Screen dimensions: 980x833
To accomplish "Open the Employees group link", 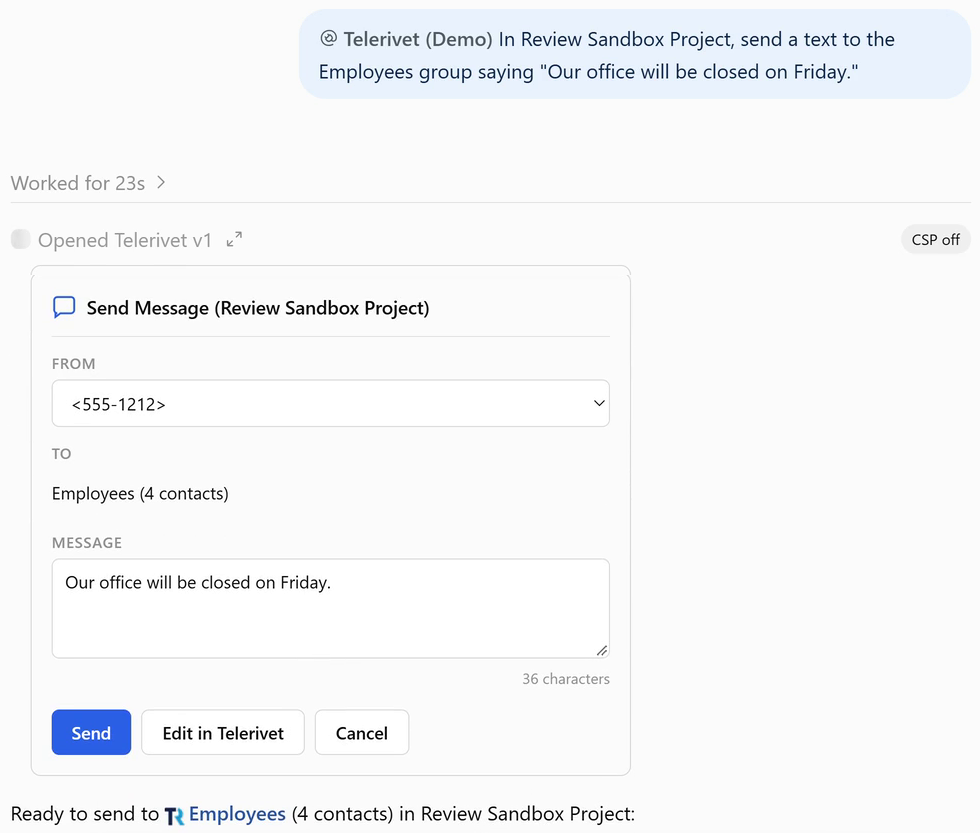I will (x=237, y=814).
